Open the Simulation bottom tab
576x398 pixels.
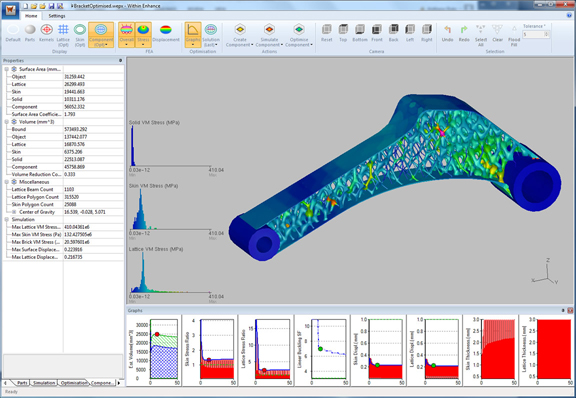point(44,383)
